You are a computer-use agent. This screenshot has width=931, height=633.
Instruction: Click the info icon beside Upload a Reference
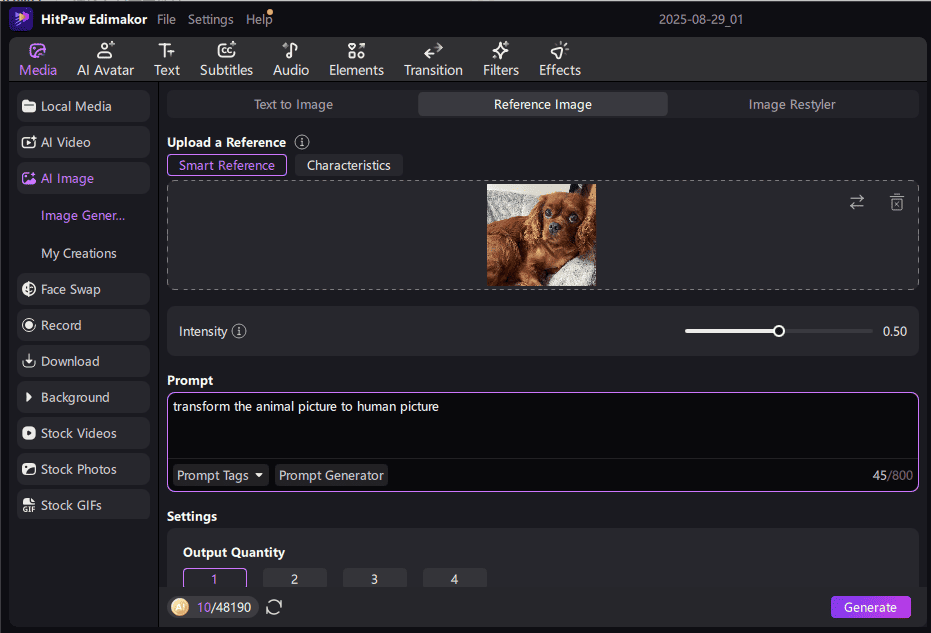[x=302, y=142]
